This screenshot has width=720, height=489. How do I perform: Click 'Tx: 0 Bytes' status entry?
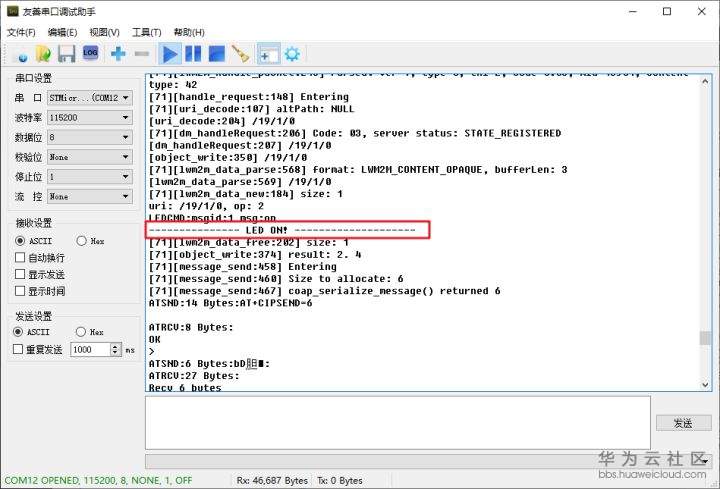pyautogui.click(x=340, y=481)
